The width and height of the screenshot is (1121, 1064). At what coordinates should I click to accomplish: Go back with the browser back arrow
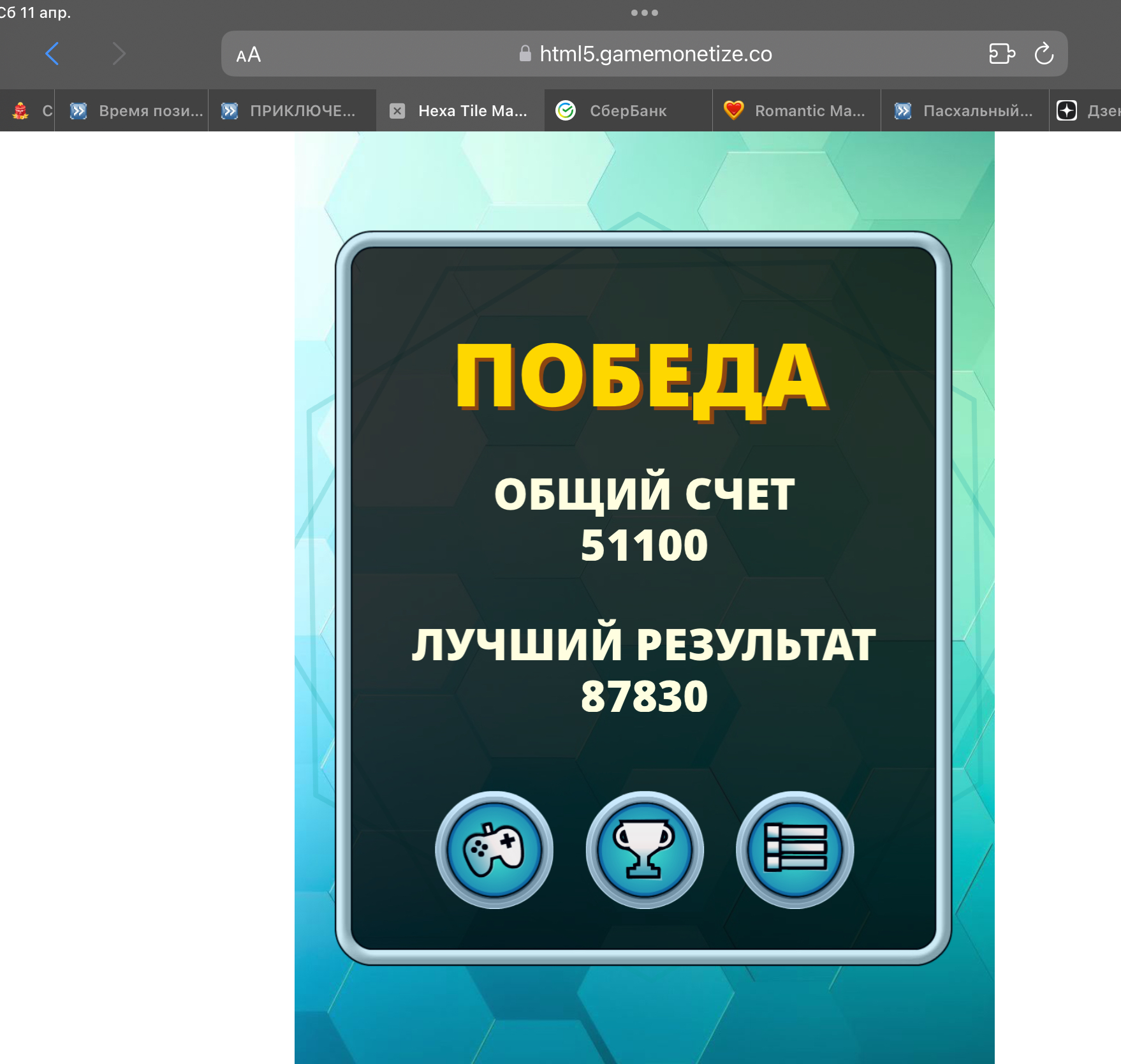click(52, 54)
